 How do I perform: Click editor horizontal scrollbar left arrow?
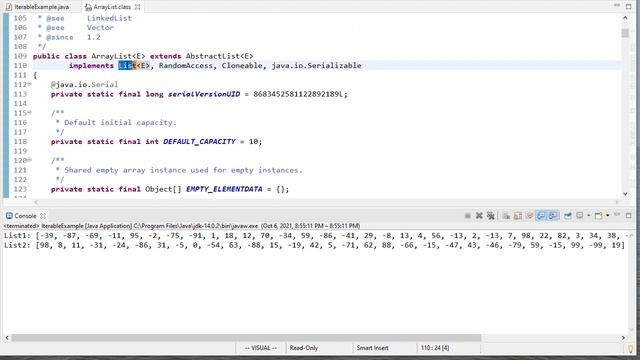[36, 202]
